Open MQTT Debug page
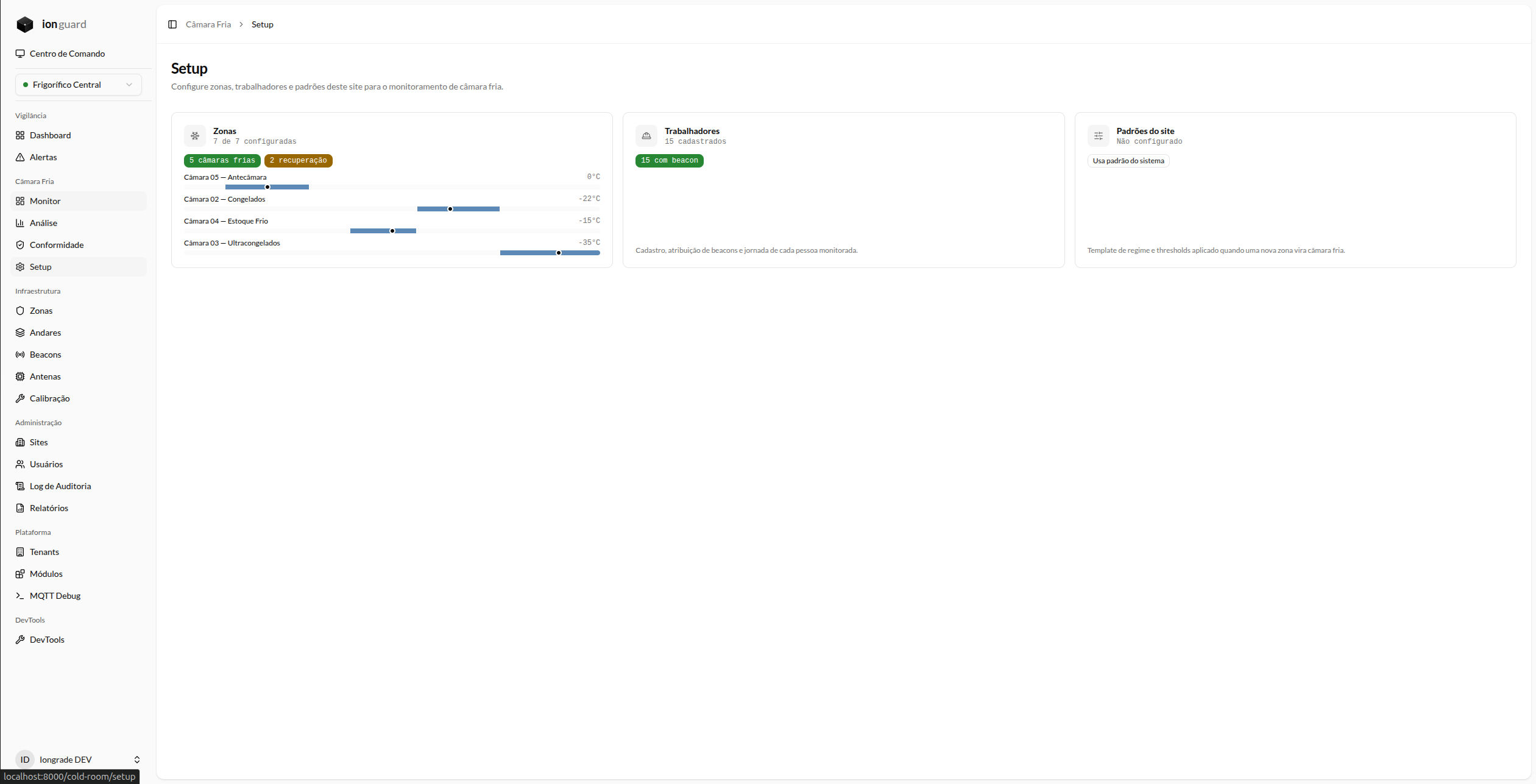 [79, 596]
